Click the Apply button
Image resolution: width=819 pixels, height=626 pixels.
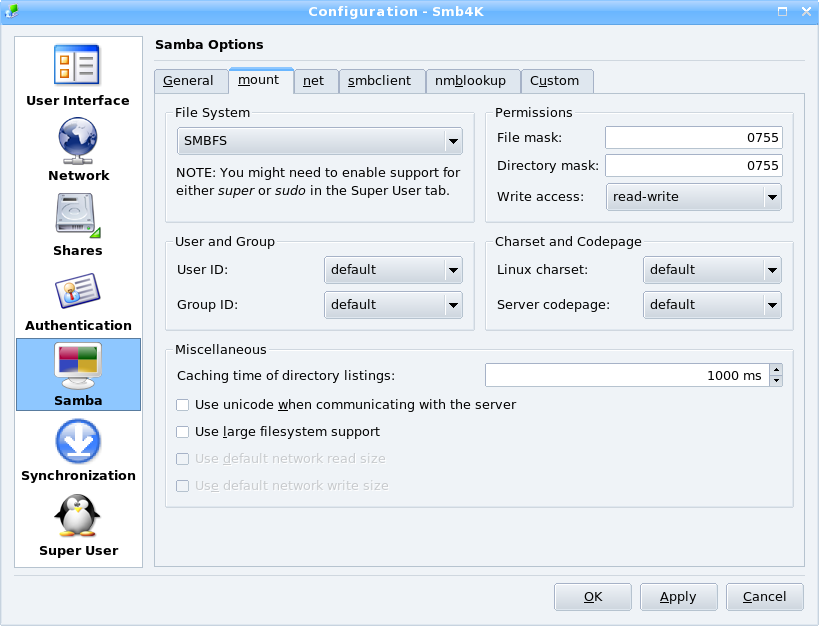click(678, 597)
